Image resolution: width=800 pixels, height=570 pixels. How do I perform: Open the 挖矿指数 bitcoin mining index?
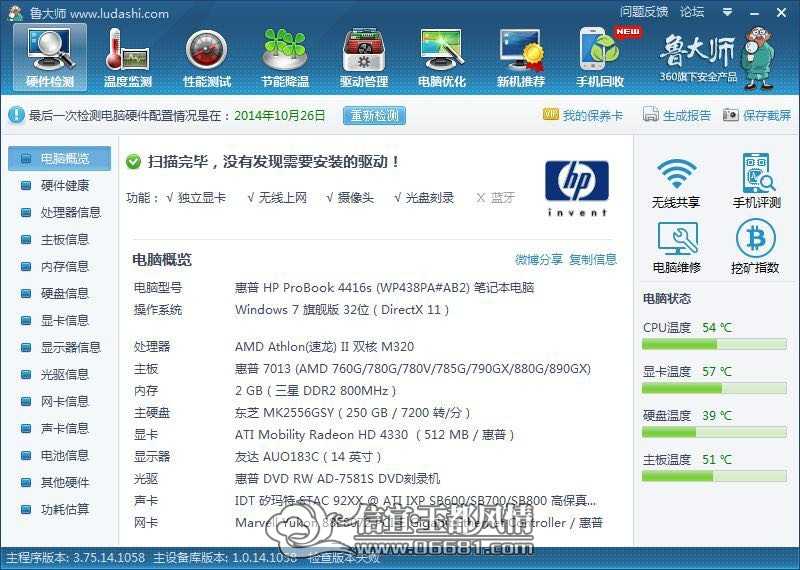(x=755, y=247)
